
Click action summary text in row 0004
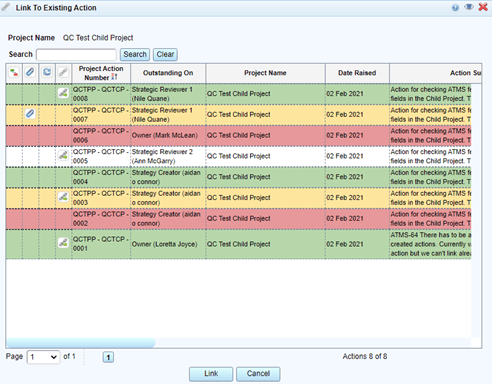430,177
